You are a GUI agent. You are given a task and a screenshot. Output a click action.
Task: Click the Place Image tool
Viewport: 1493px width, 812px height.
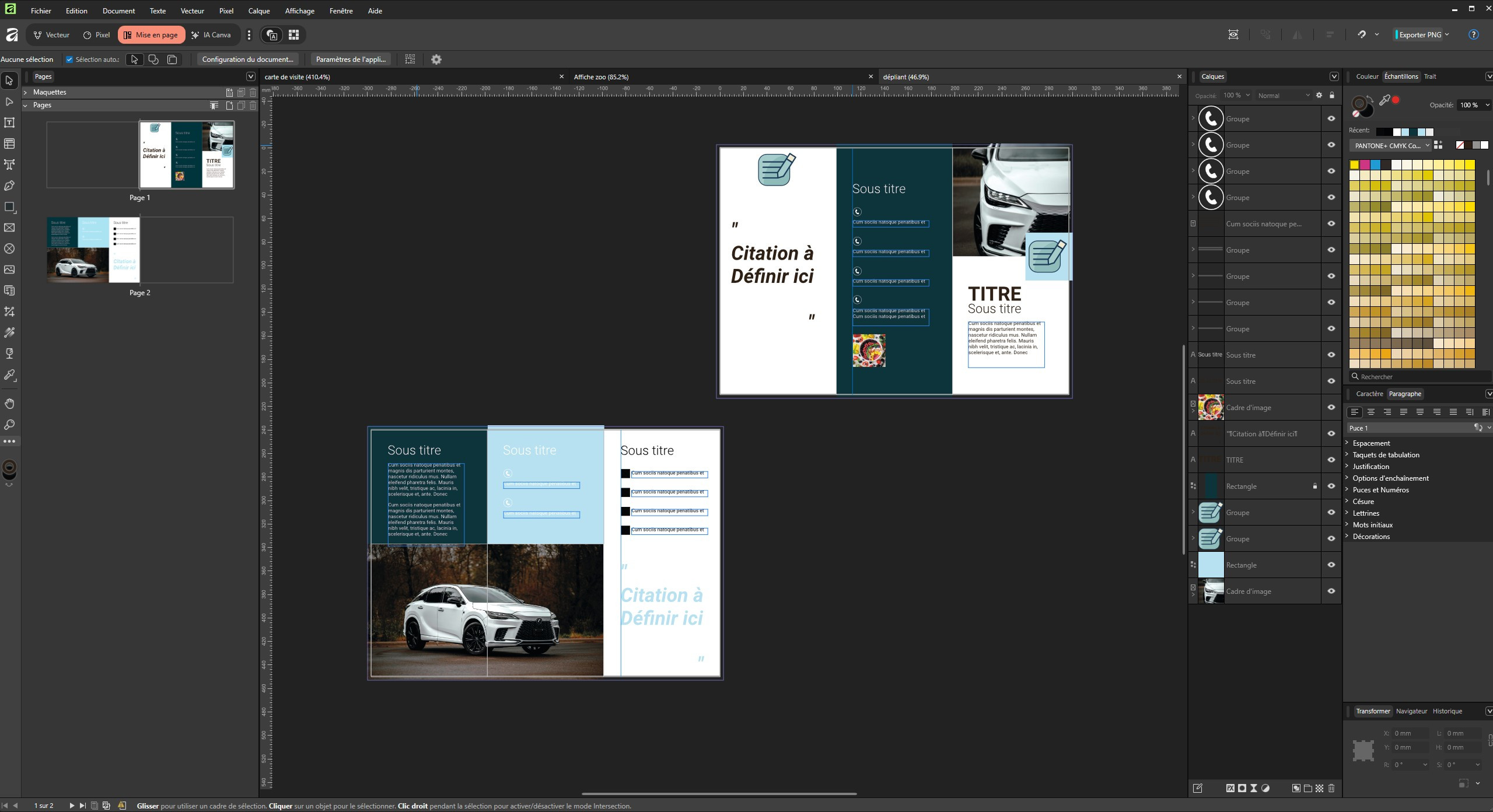(x=9, y=269)
